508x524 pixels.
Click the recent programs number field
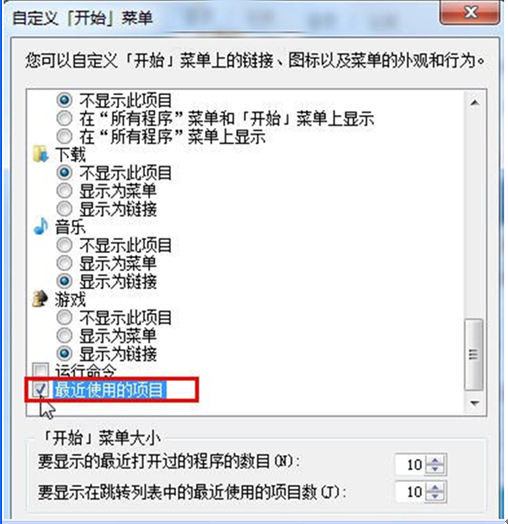[x=410, y=465]
